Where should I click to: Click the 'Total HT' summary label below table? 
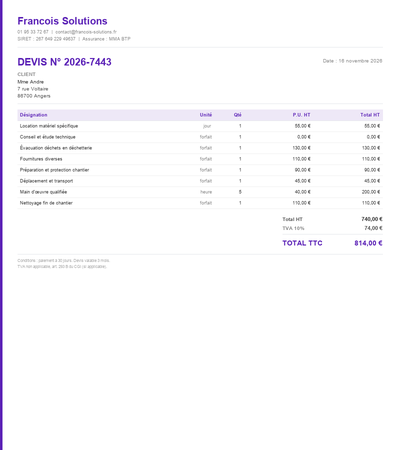tap(292, 219)
